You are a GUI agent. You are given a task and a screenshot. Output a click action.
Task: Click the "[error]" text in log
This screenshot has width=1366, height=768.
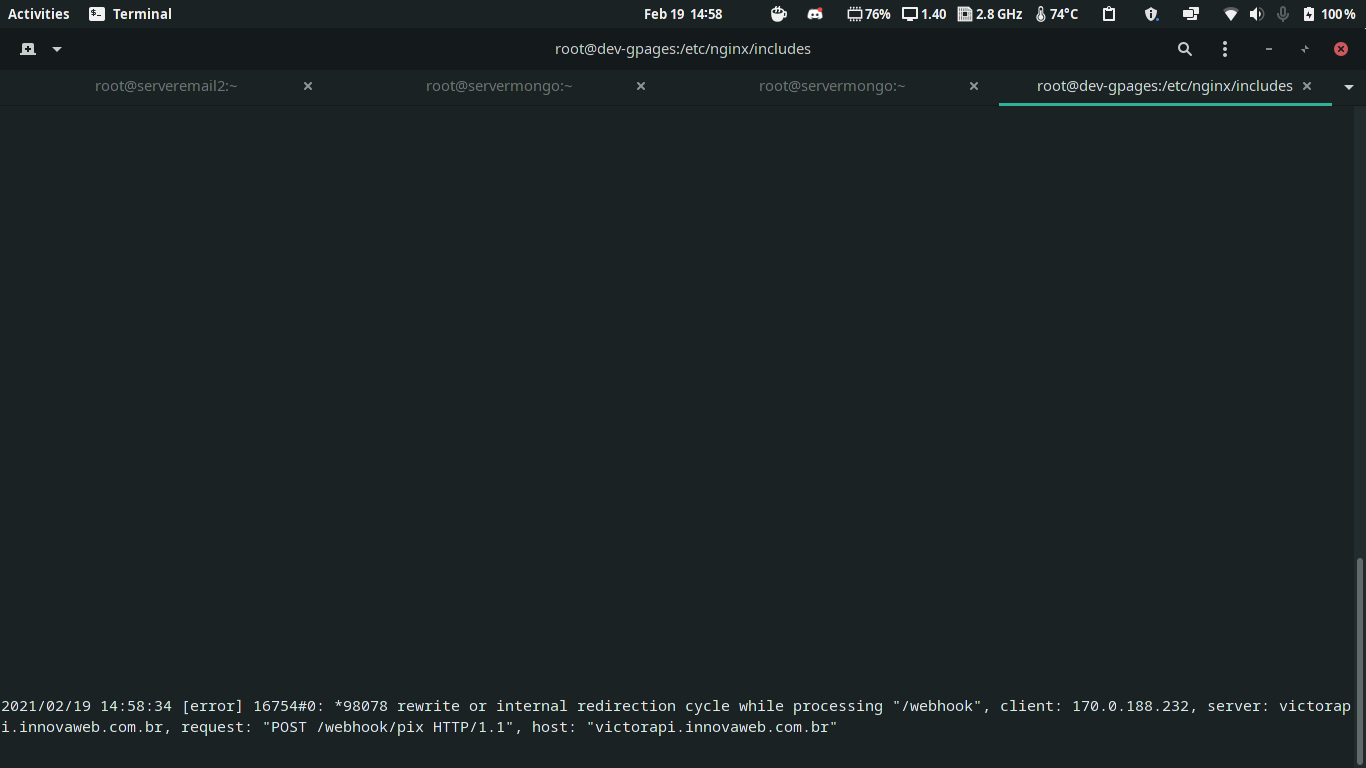[212, 706]
